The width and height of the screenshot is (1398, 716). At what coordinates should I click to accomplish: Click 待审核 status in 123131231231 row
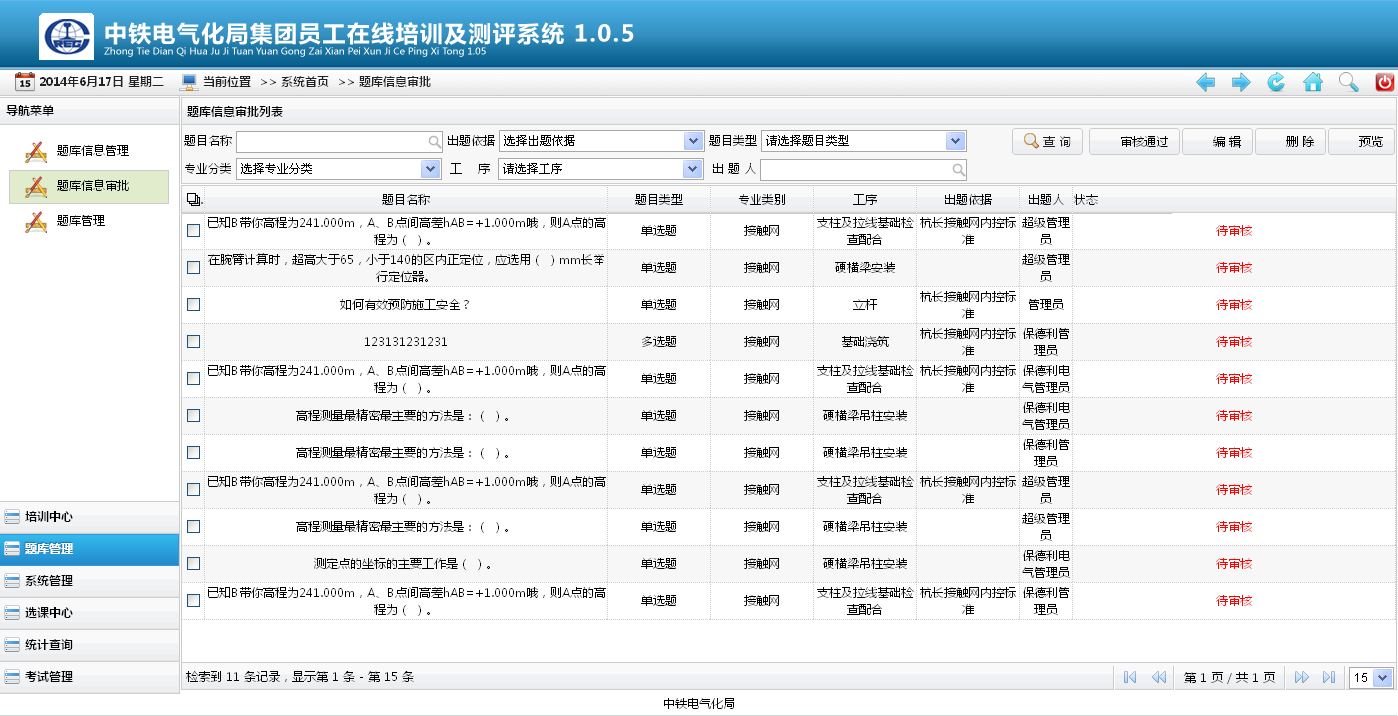pos(1234,342)
